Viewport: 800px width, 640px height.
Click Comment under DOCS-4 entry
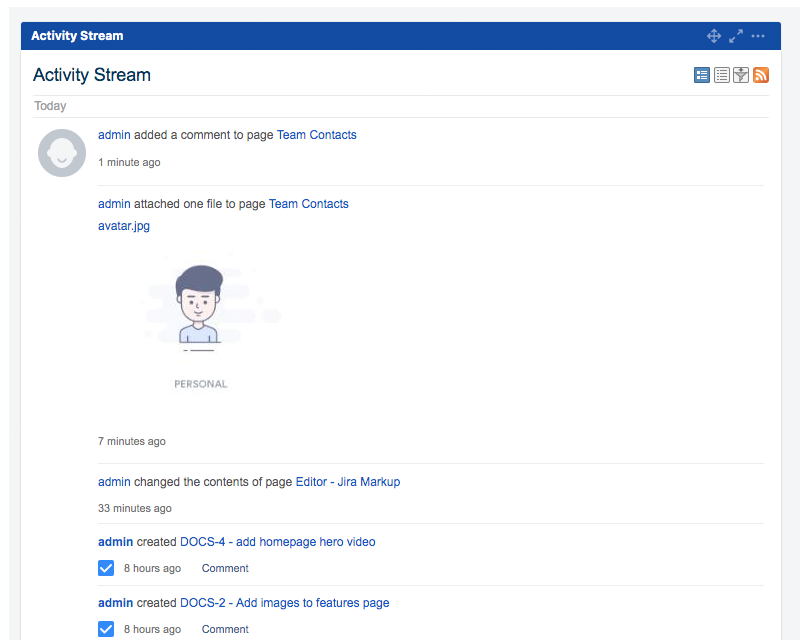tap(225, 568)
